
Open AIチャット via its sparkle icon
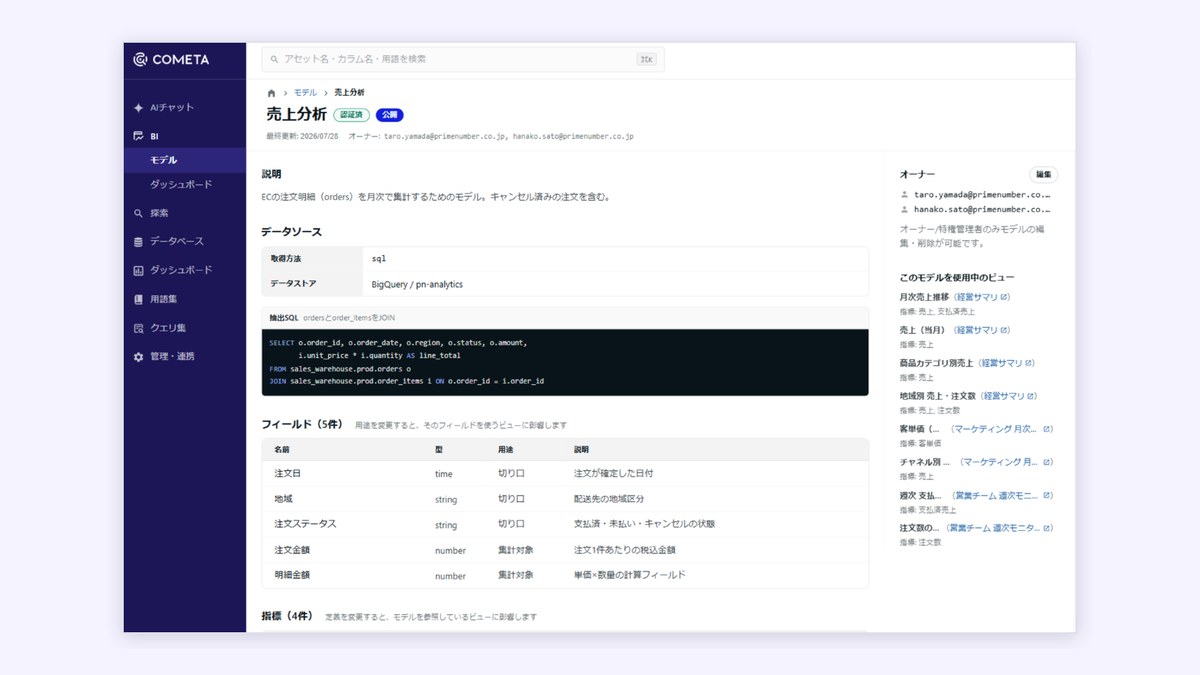(x=139, y=107)
